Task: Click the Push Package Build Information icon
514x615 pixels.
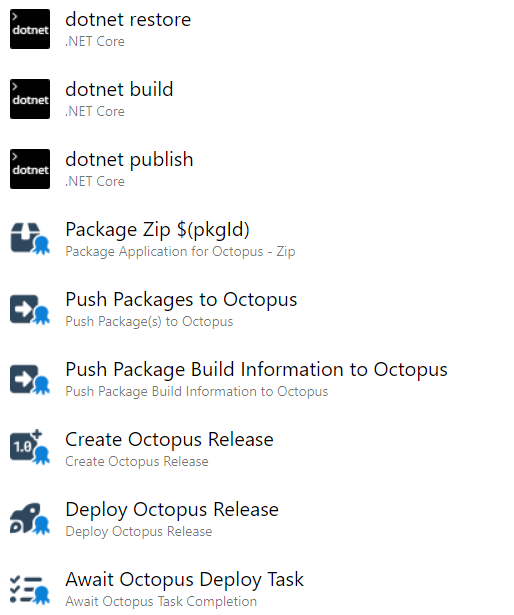Action: pyautogui.click(x=30, y=379)
